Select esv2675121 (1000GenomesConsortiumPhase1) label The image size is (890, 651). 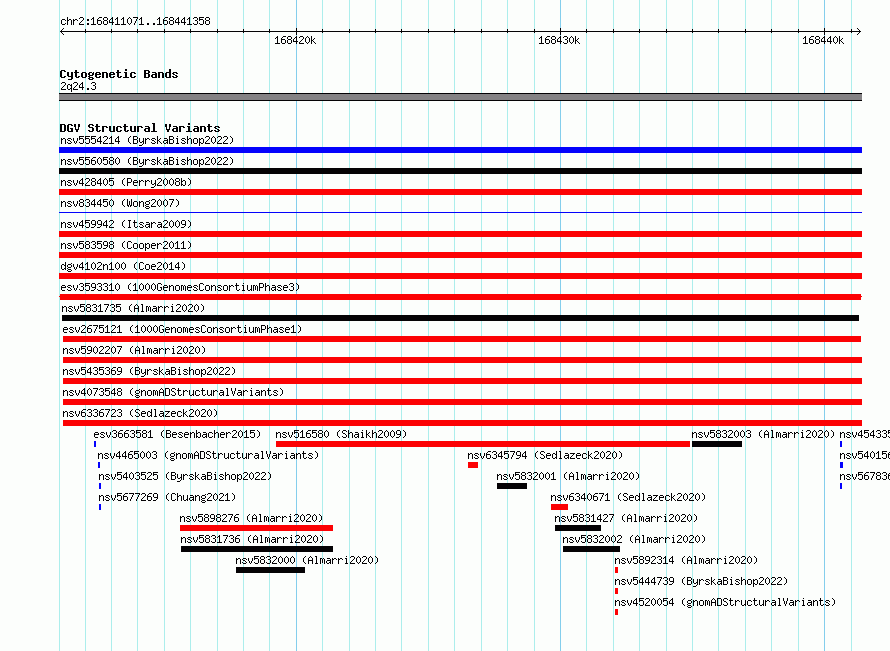pyautogui.click(x=182, y=329)
